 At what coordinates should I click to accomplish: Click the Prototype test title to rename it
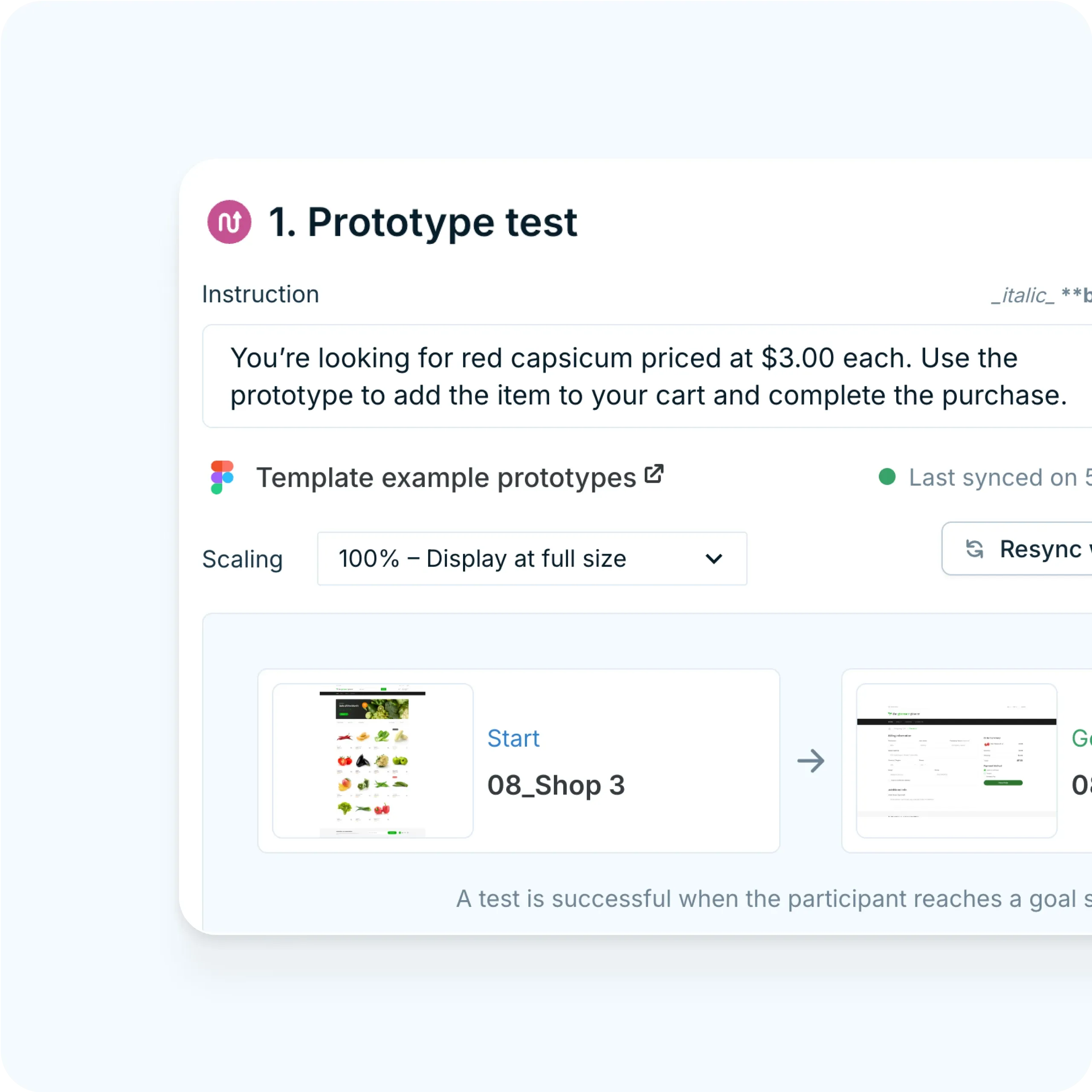point(422,222)
